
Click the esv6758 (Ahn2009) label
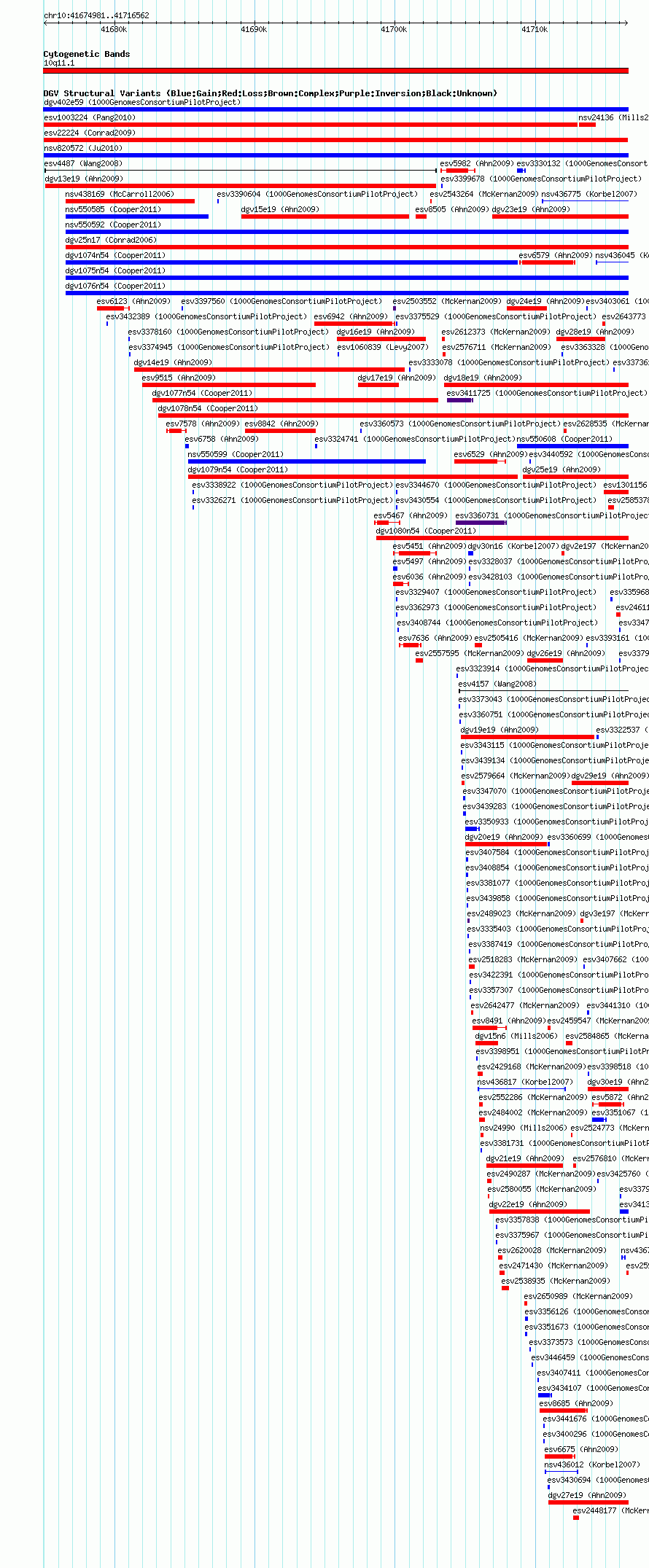pyautogui.click(x=222, y=439)
